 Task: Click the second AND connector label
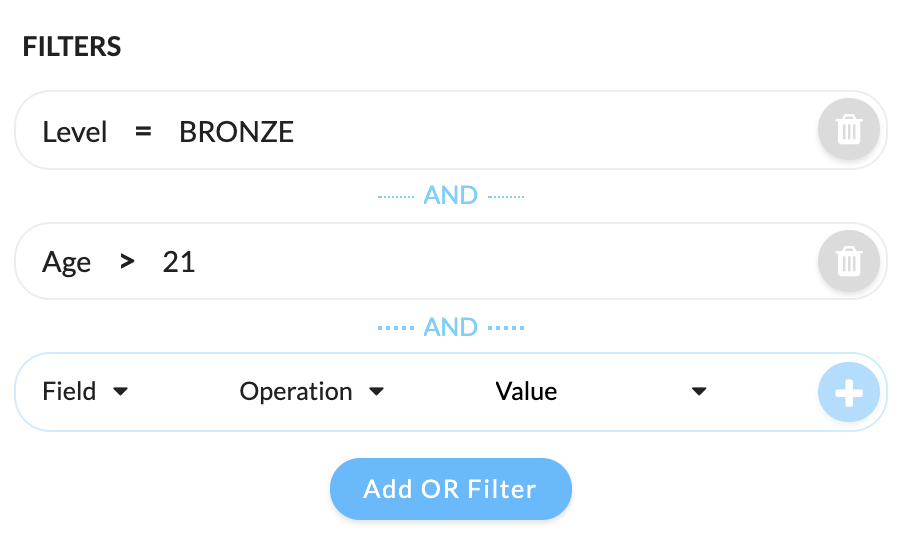point(451,328)
